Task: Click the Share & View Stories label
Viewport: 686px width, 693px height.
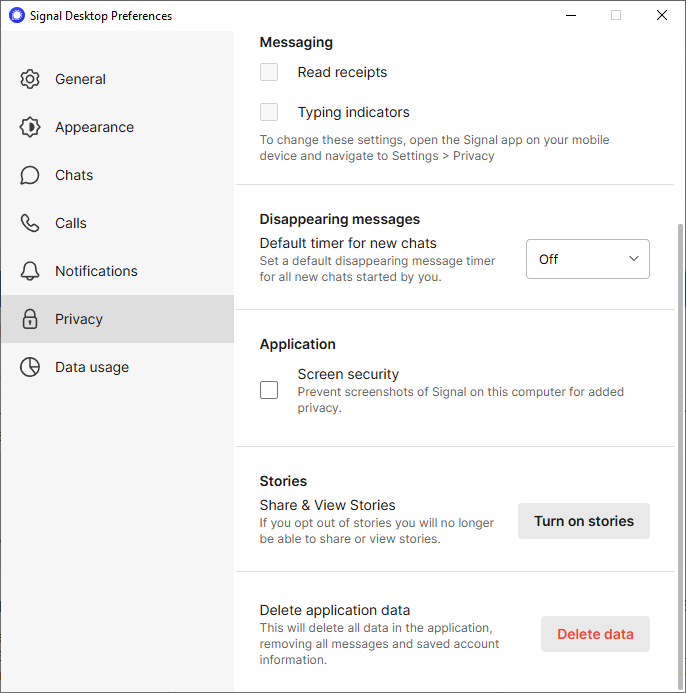Action: pos(327,505)
